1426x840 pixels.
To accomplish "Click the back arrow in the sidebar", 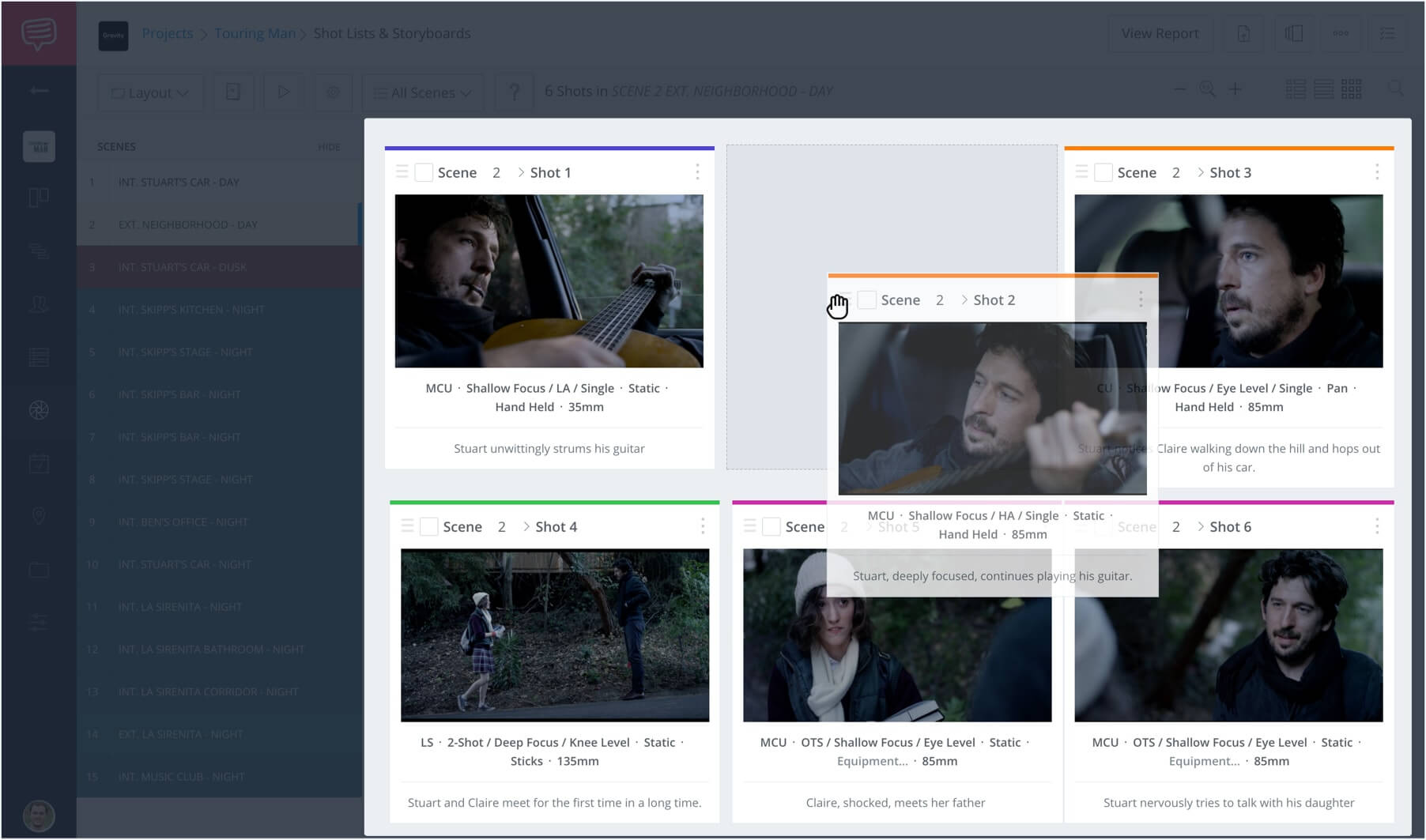I will [39, 91].
